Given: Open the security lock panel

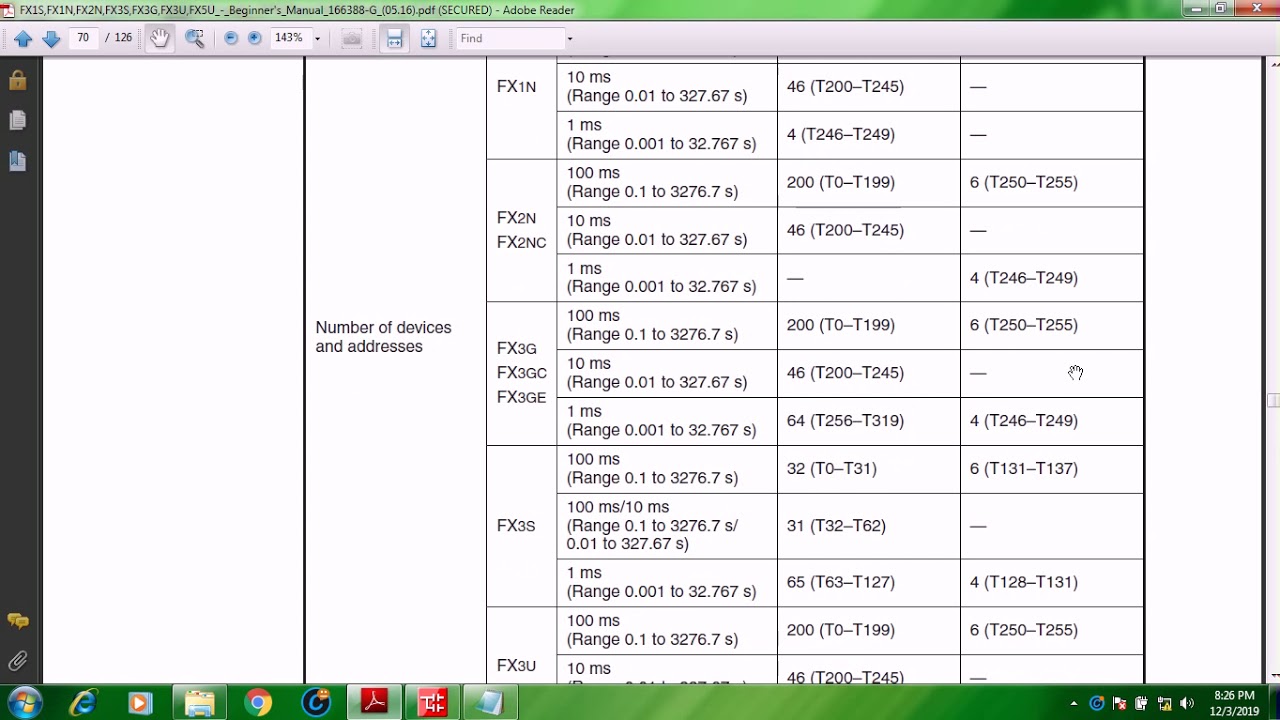Looking at the screenshot, I should click(x=17, y=80).
